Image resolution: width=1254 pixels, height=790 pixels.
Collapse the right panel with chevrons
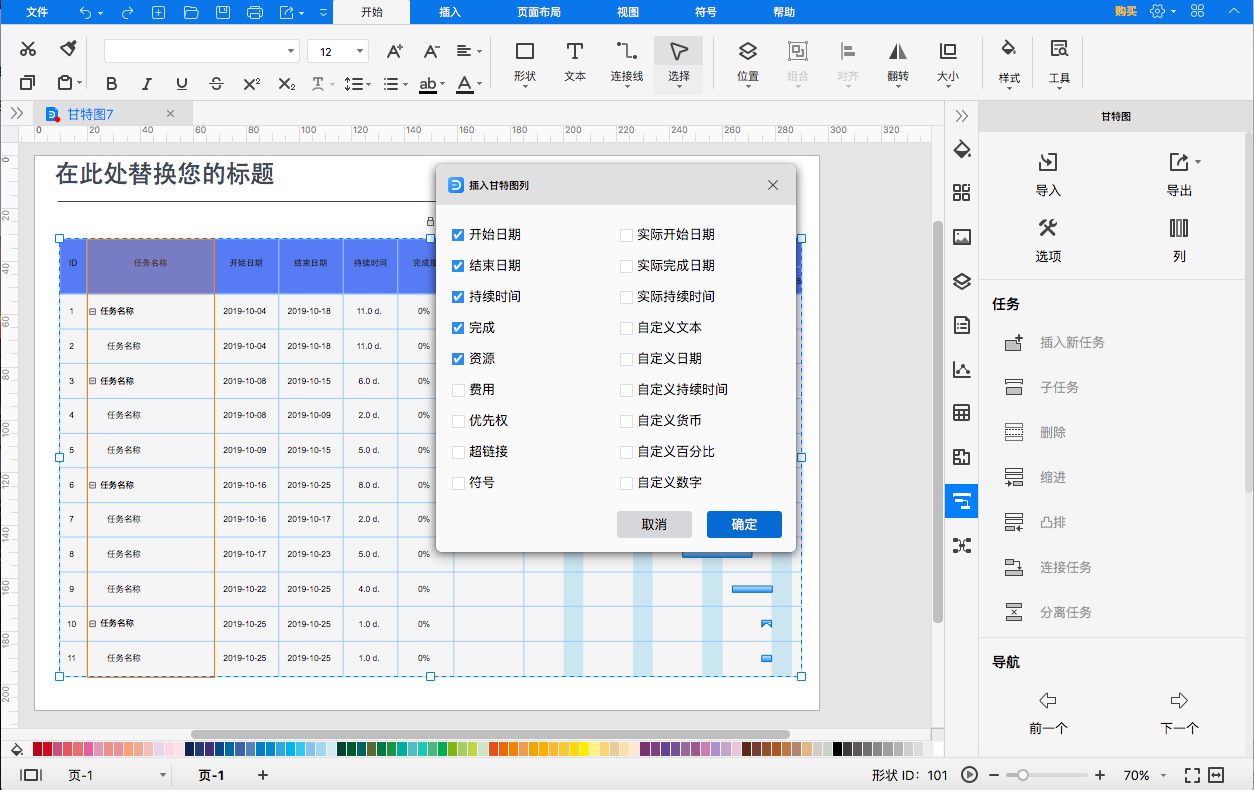click(x=962, y=116)
